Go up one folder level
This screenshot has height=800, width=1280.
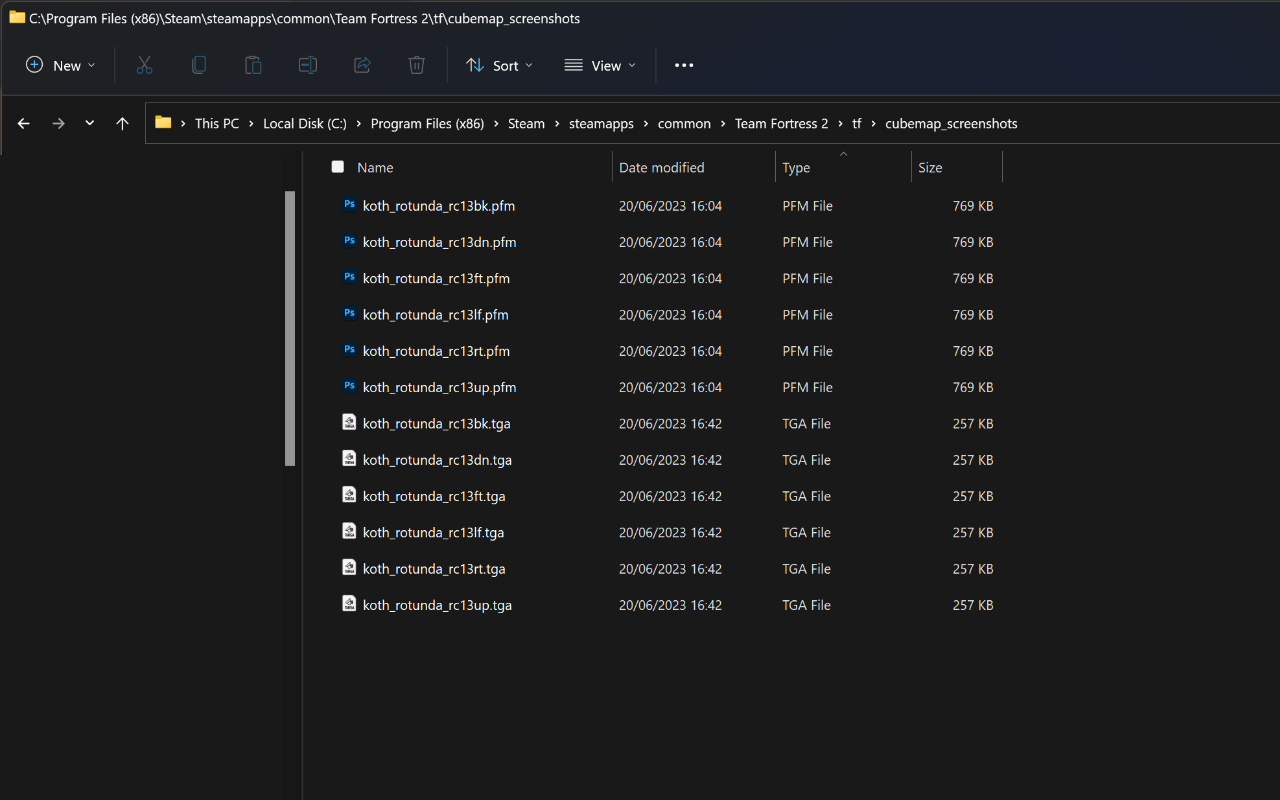[x=122, y=123]
